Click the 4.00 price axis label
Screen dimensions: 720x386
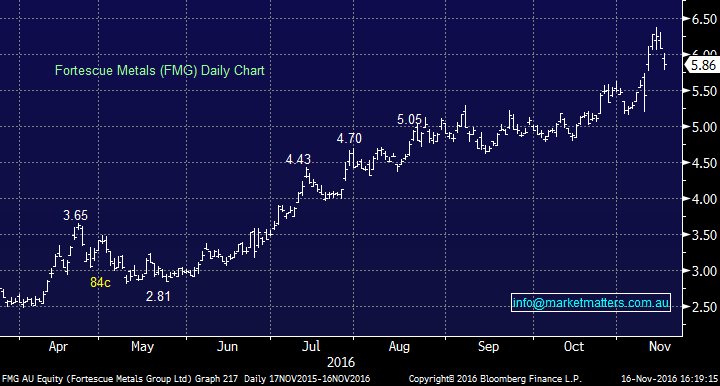pos(705,199)
